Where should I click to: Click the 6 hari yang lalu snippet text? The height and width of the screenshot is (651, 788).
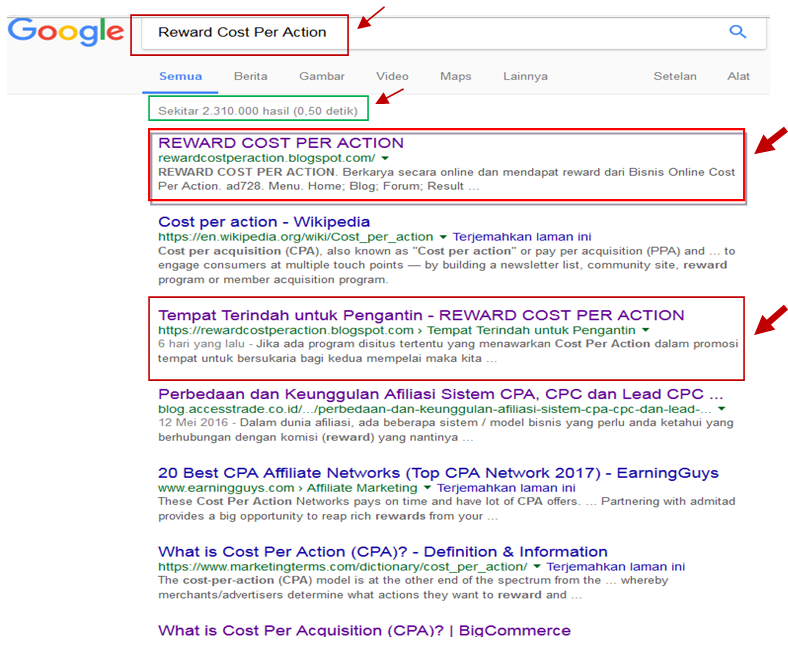(201, 344)
